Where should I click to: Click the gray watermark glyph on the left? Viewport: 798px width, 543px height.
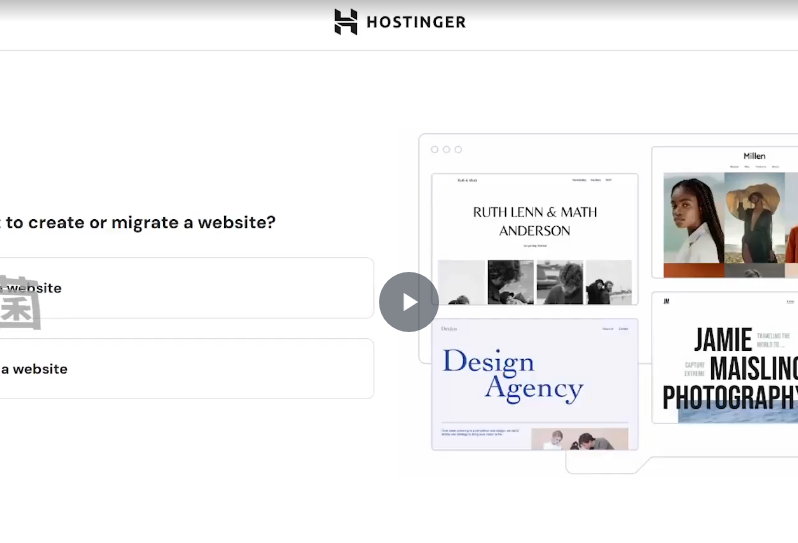tap(18, 303)
